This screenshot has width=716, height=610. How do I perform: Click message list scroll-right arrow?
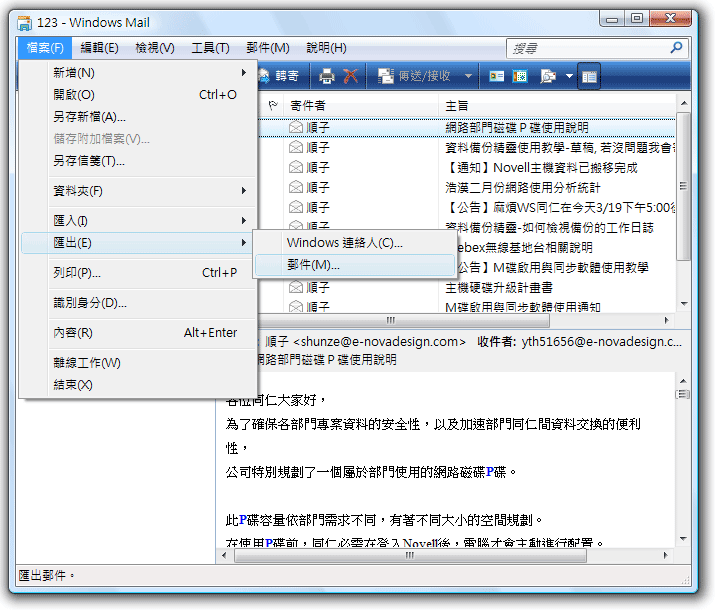click(666, 320)
